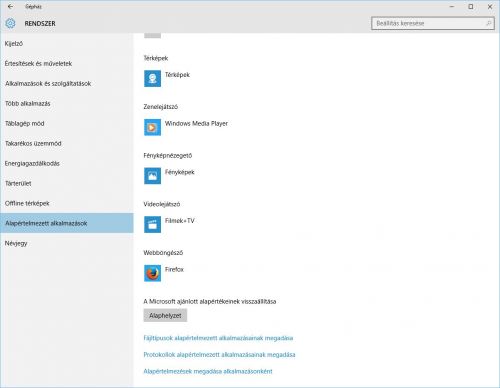Open Offline térképek page
500x388 pixels.
click(67, 203)
